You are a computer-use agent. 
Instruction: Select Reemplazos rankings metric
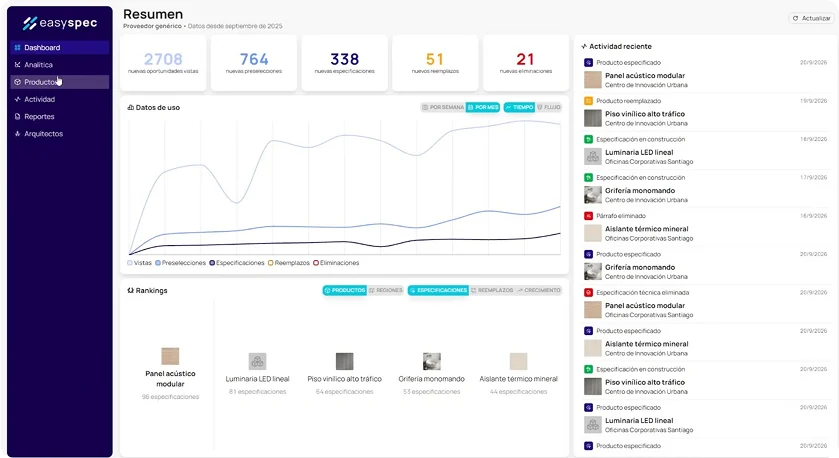coord(492,291)
